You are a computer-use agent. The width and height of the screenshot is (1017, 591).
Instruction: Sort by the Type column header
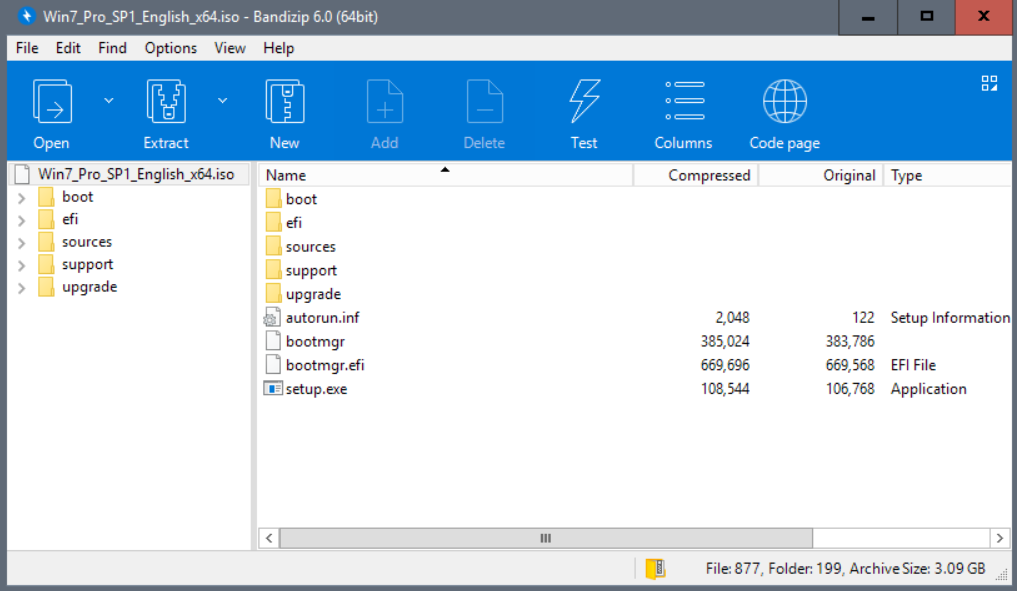[948, 175]
